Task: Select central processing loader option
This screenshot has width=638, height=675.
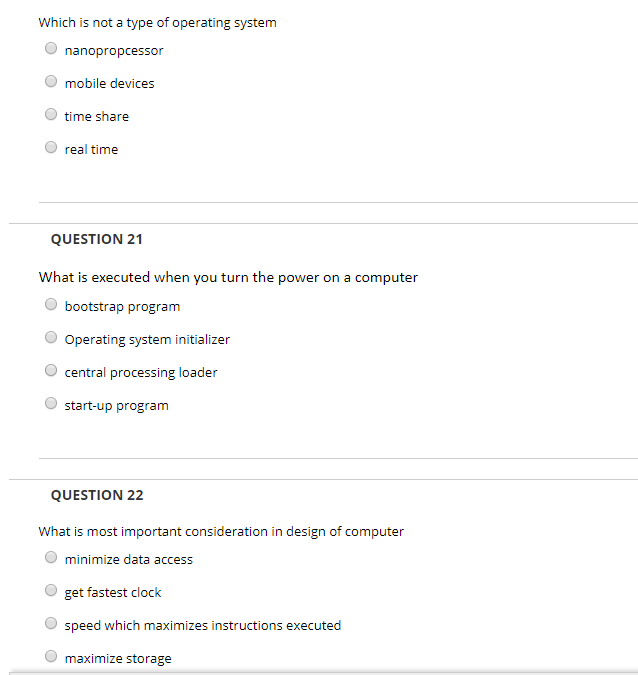Action: (51, 370)
